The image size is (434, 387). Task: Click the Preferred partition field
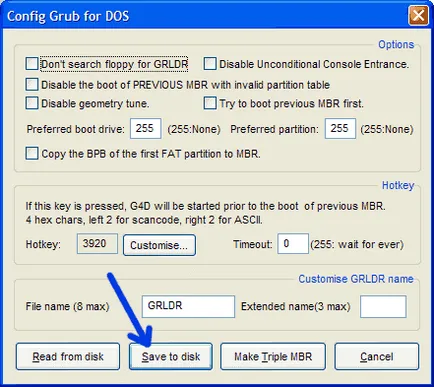[340, 128]
